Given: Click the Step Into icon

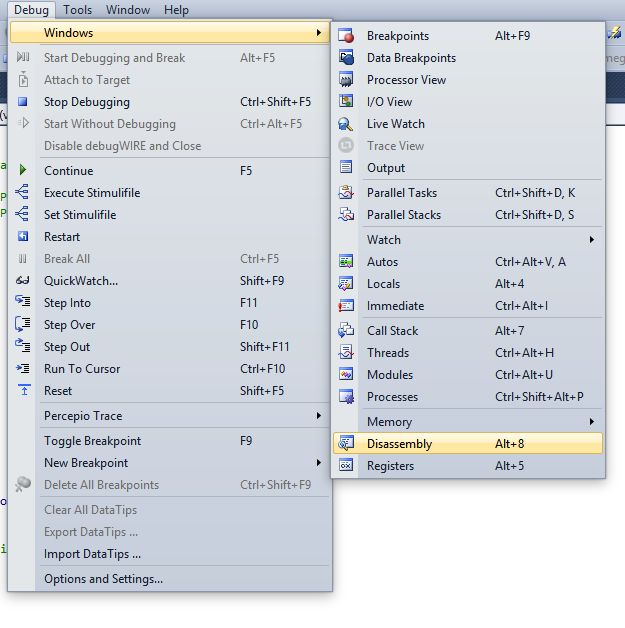Looking at the screenshot, I should [x=22, y=301].
